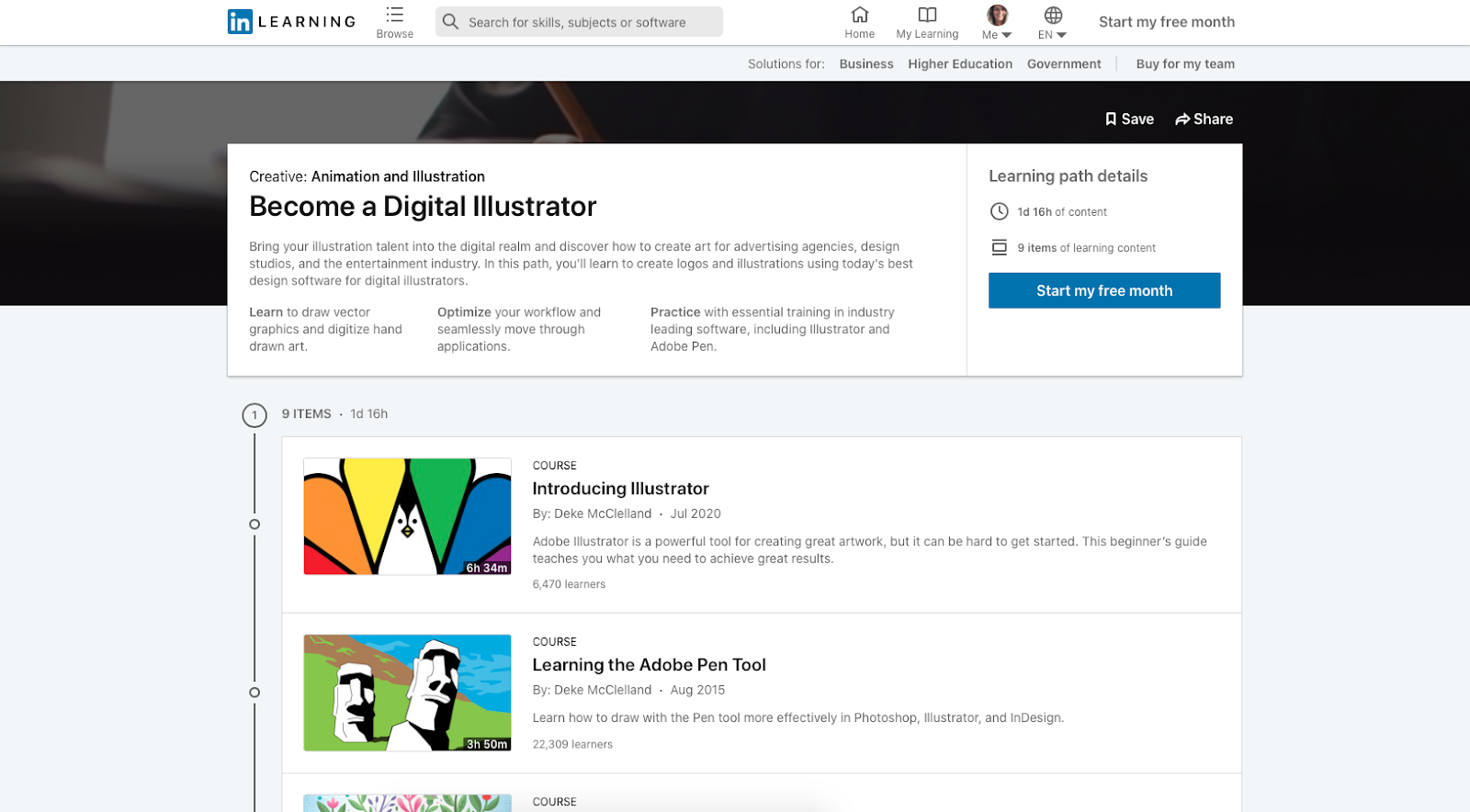Open Introducing Illustrator course title
Image resolution: width=1470 pixels, height=812 pixels.
coord(621,489)
